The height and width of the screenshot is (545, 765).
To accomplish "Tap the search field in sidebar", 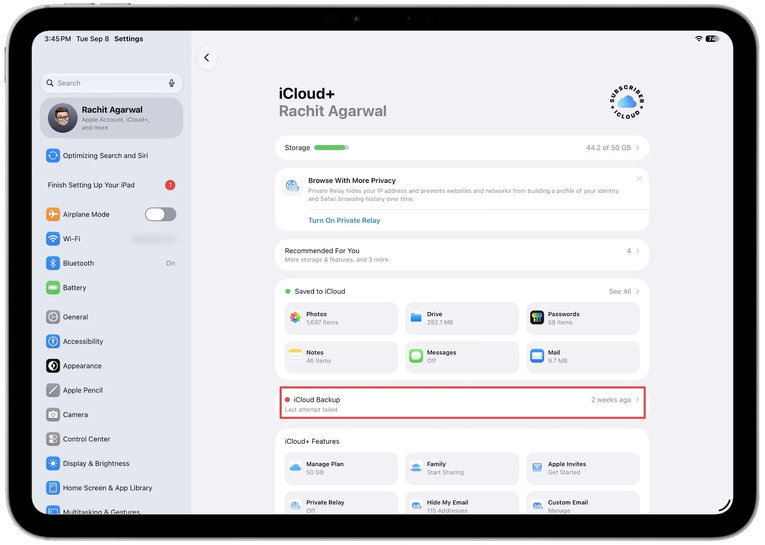I will pos(111,83).
